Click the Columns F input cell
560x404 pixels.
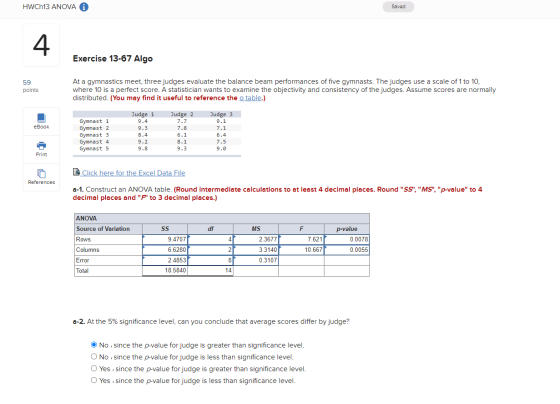(301, 250)
